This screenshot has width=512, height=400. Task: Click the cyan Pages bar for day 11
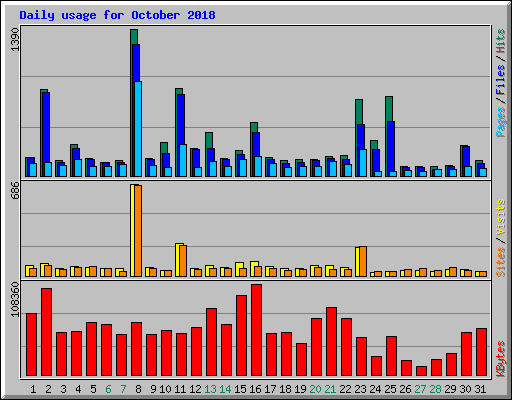coord(183,160)
